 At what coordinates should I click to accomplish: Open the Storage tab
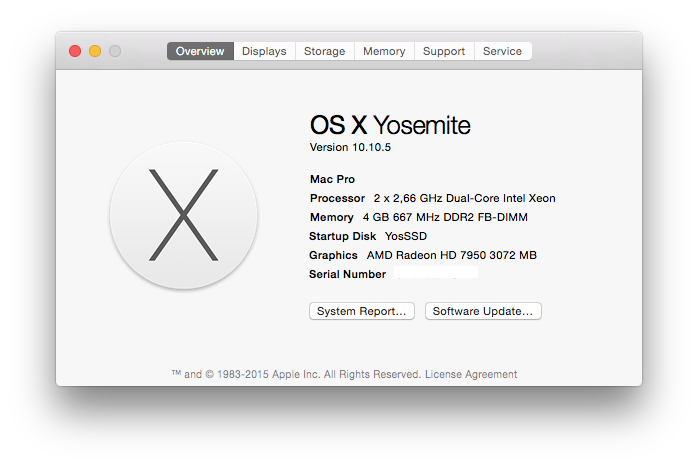pos(325,51)
